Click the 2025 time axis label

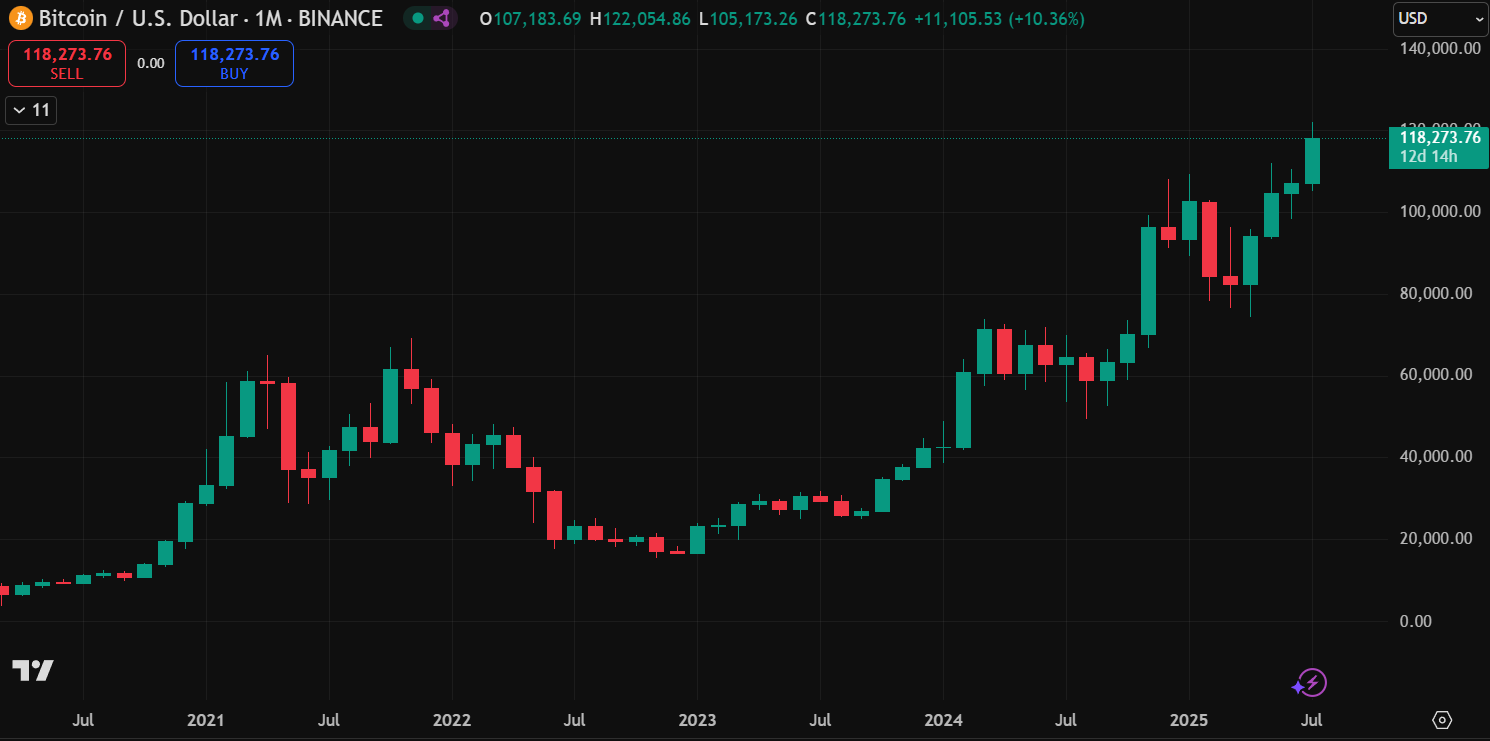1189,720
